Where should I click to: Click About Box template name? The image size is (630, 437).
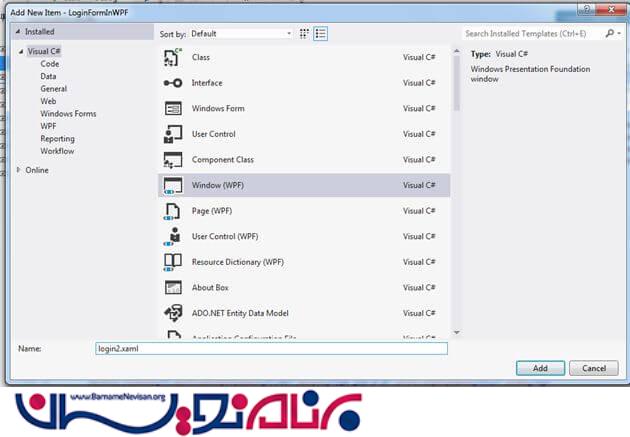click(x=210, y=288)
